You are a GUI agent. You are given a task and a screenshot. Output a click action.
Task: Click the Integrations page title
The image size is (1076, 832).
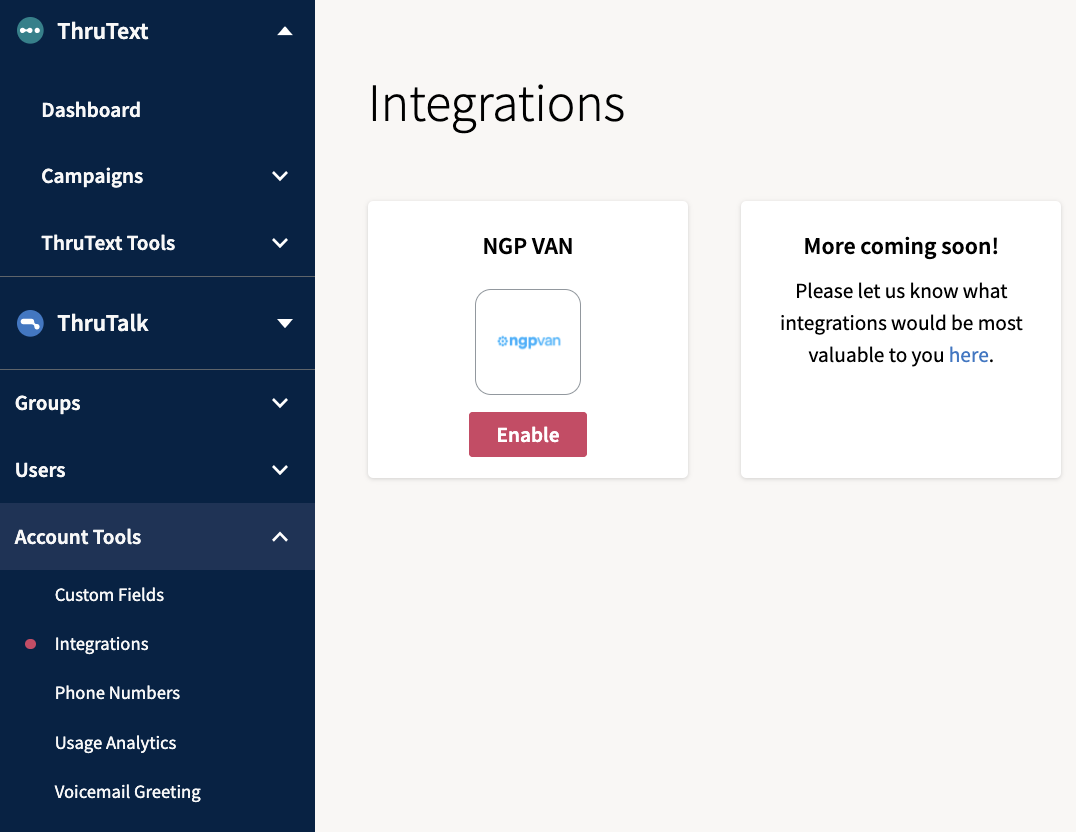coord(497,104)
